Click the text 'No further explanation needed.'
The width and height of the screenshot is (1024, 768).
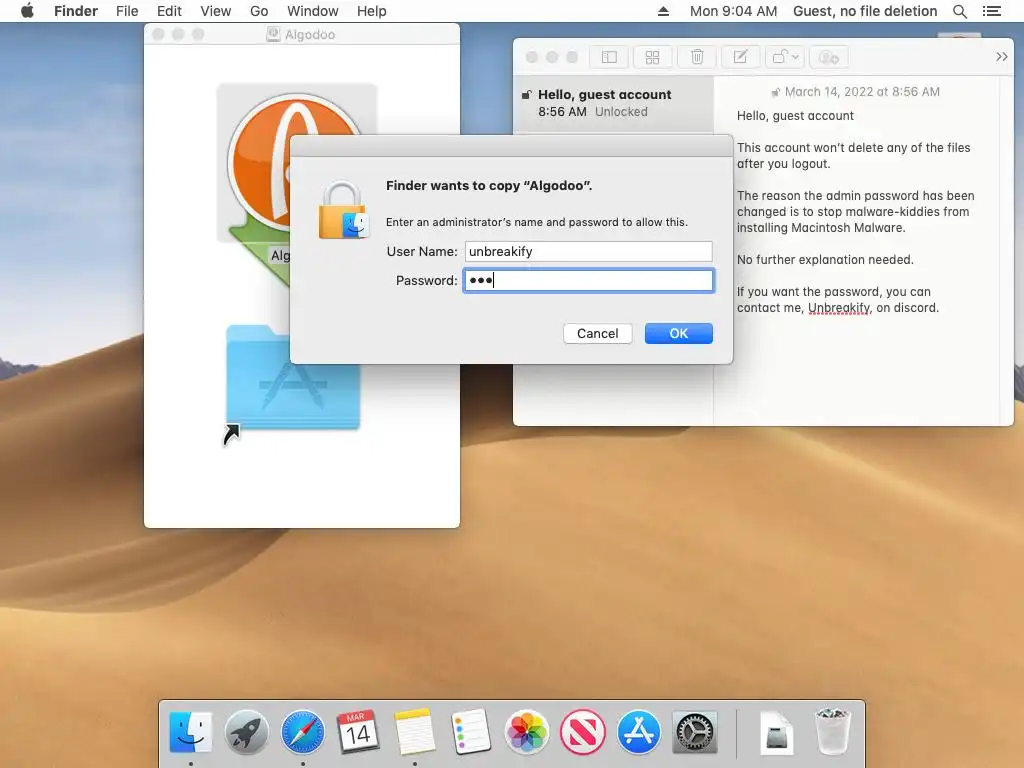[825, 260]
